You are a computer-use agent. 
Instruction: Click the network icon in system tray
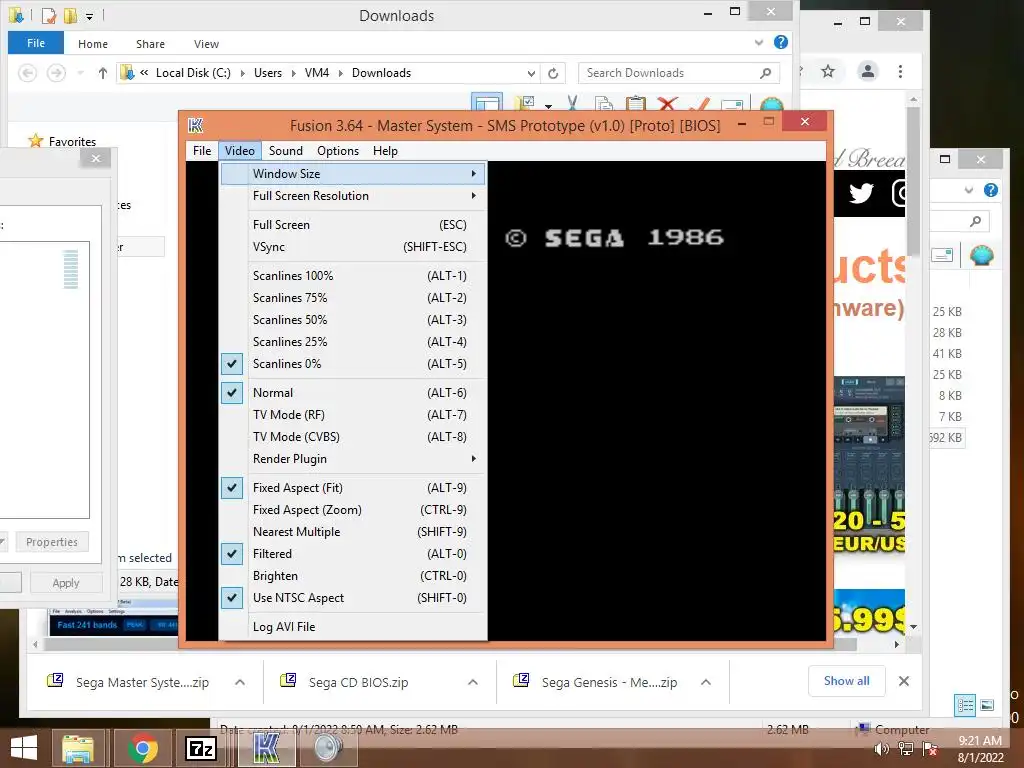click(x=906, y=749)
